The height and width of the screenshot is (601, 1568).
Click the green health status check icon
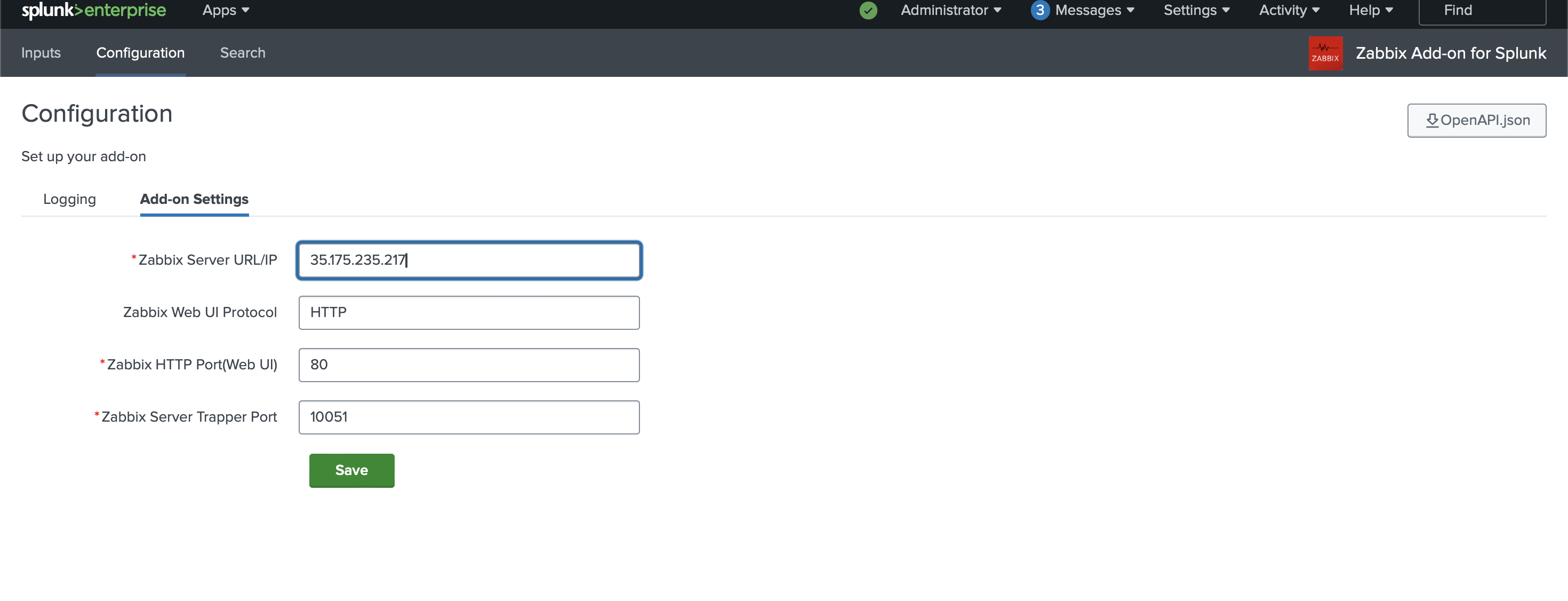(868, 10)
